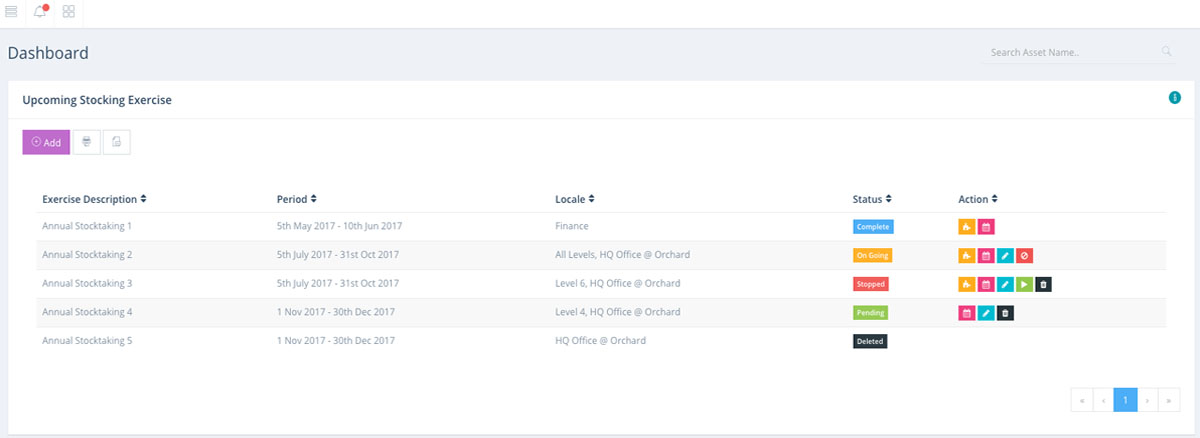
Task: Sort by Status column
Action: tap(872, 199)
